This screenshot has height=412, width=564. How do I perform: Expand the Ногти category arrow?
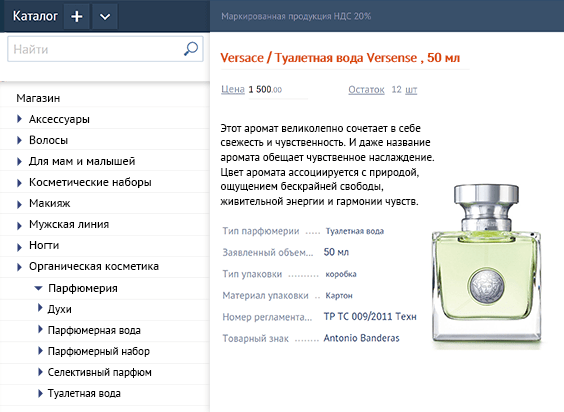(19, 246)
